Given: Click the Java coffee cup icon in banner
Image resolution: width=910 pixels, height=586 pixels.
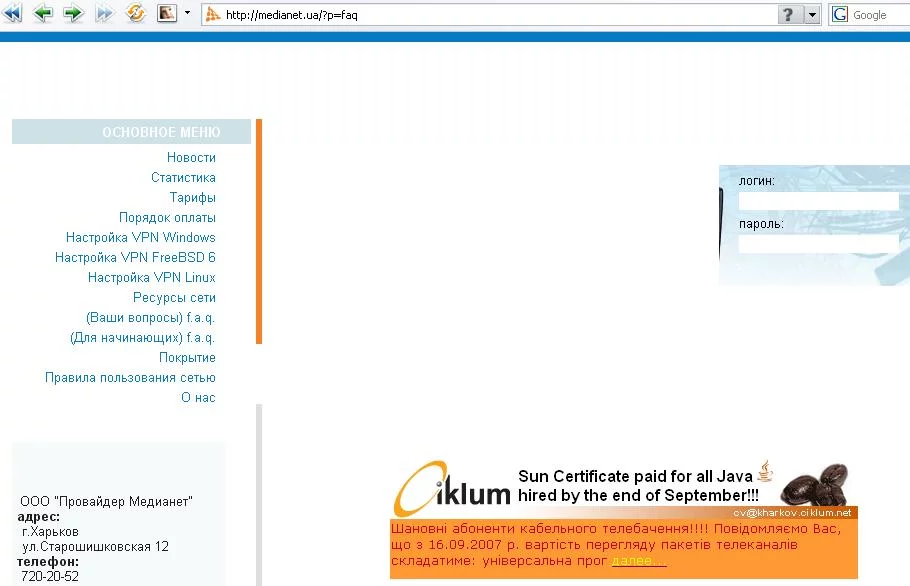Looking at the screenshot, I should 765,471.
